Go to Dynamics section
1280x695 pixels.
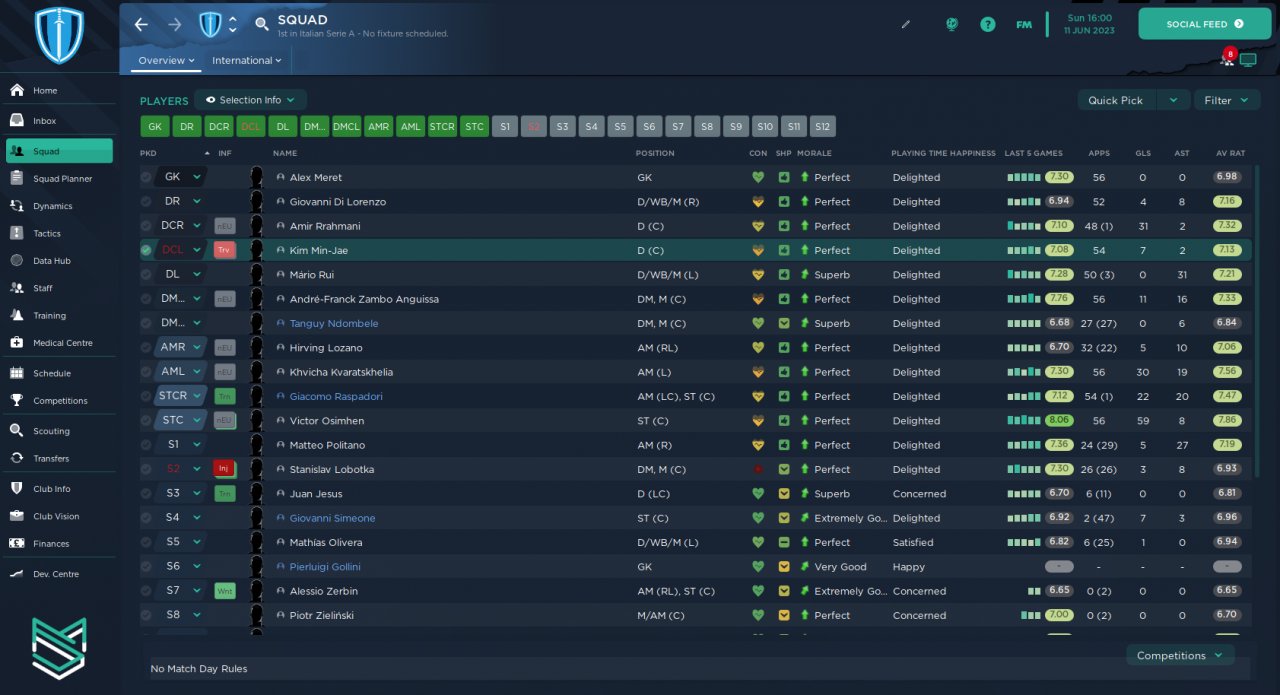(57, 206)
